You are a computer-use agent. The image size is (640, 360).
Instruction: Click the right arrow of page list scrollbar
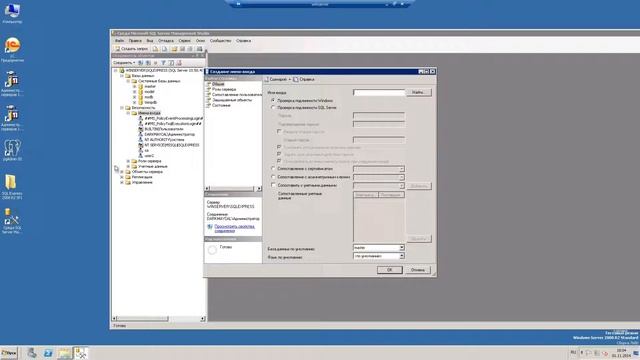(x=259, y=189)
